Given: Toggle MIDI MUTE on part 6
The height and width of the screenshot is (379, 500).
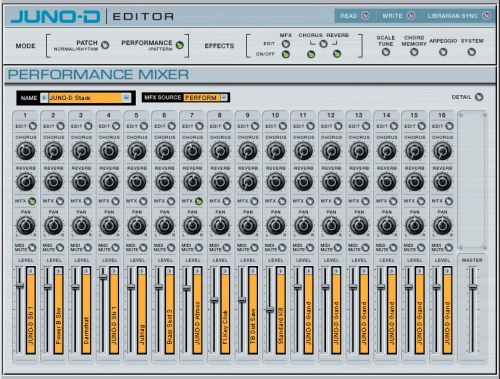Looking at the screenshot, I should [x=171, y=248].
